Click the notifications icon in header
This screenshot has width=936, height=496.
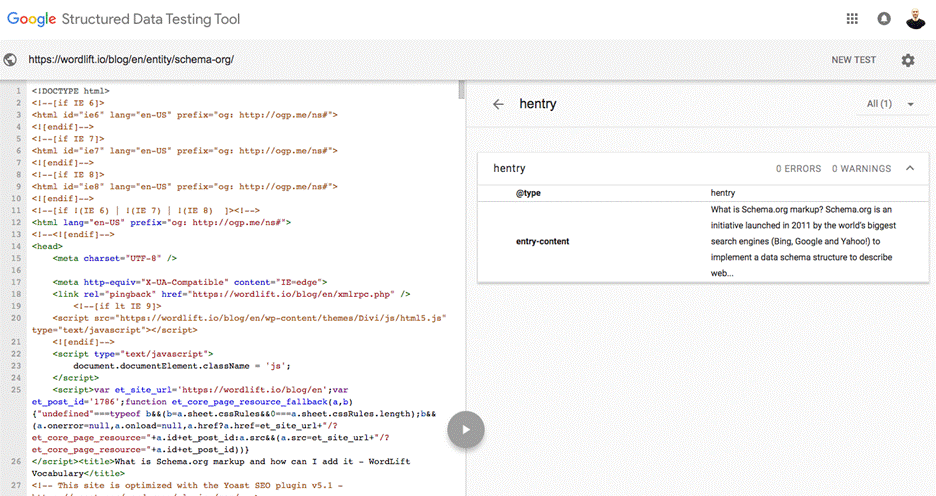(x=884, y=19)
